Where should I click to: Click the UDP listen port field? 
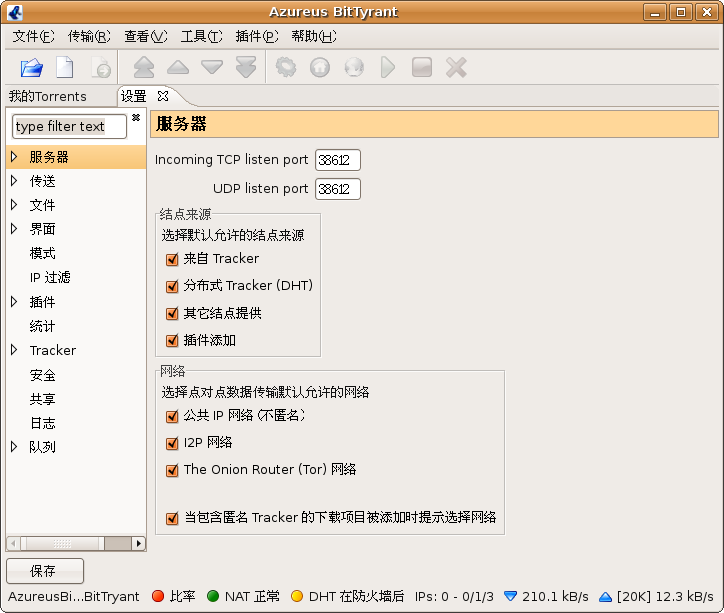(x=338, y=189)
